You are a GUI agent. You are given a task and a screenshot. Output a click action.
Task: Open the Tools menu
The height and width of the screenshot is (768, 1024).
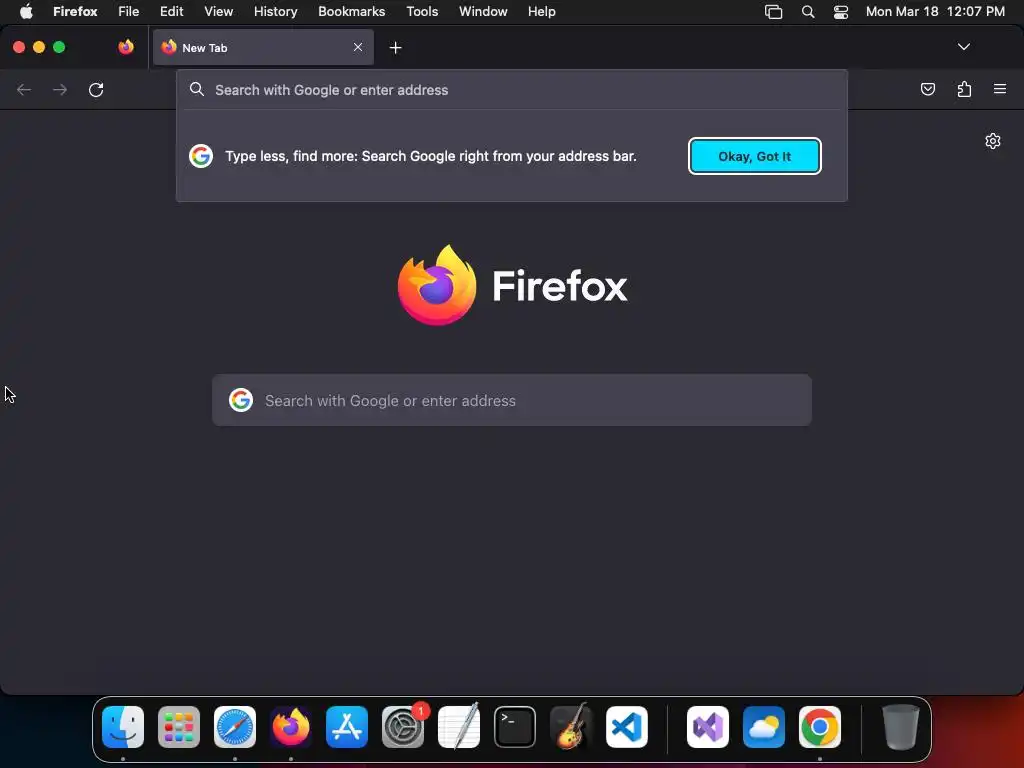[x=423, y=11]
